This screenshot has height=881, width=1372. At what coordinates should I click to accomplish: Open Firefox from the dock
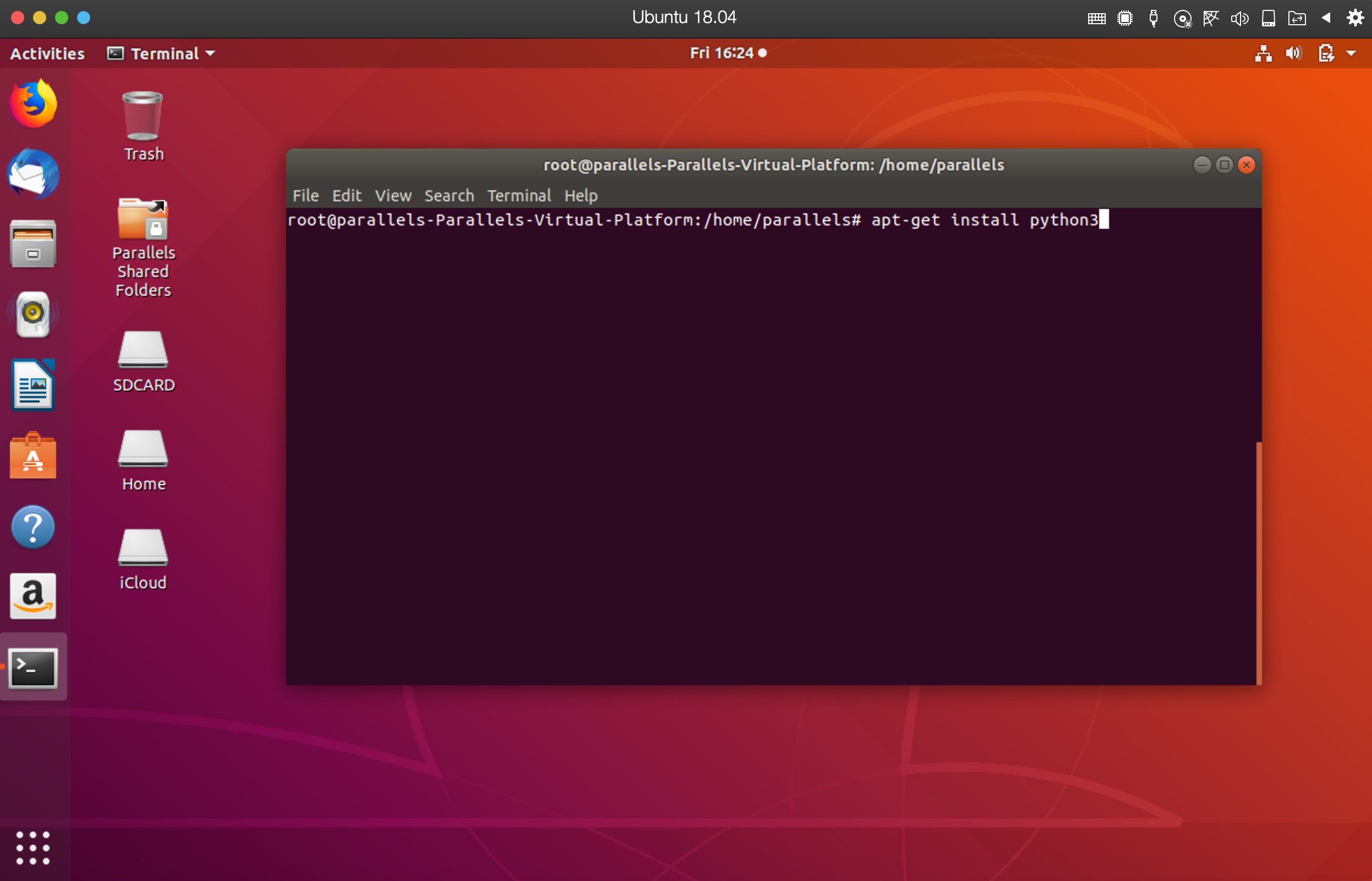tap(33, 103)
